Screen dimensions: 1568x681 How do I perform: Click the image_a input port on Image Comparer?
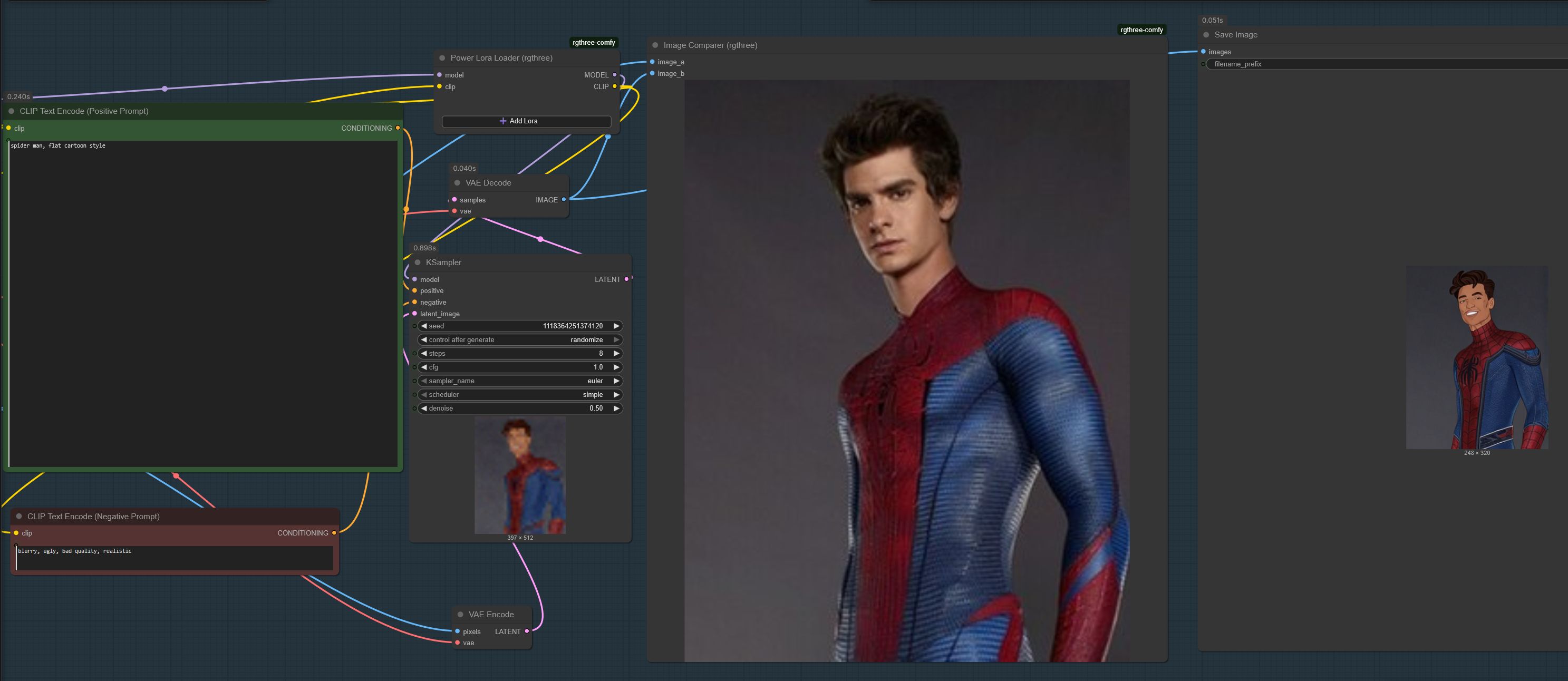[x=652, y=62]
